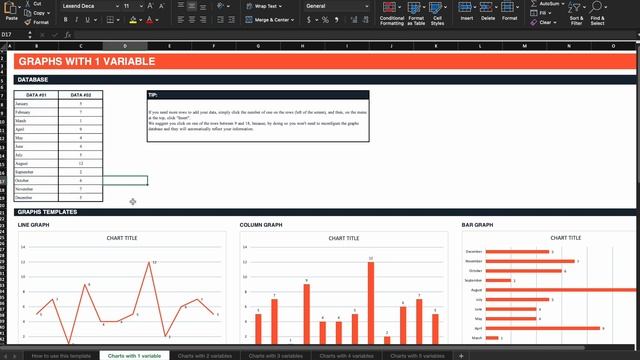640x360 pixels.
Task: Open Cell Styles gallery
Action: coord(437,13)
